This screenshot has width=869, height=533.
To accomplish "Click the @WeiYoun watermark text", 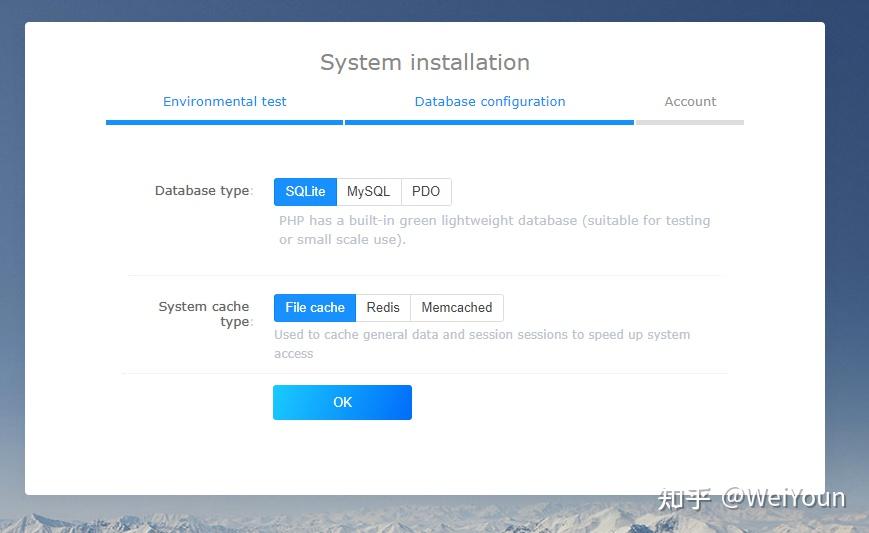I will 784,498.
